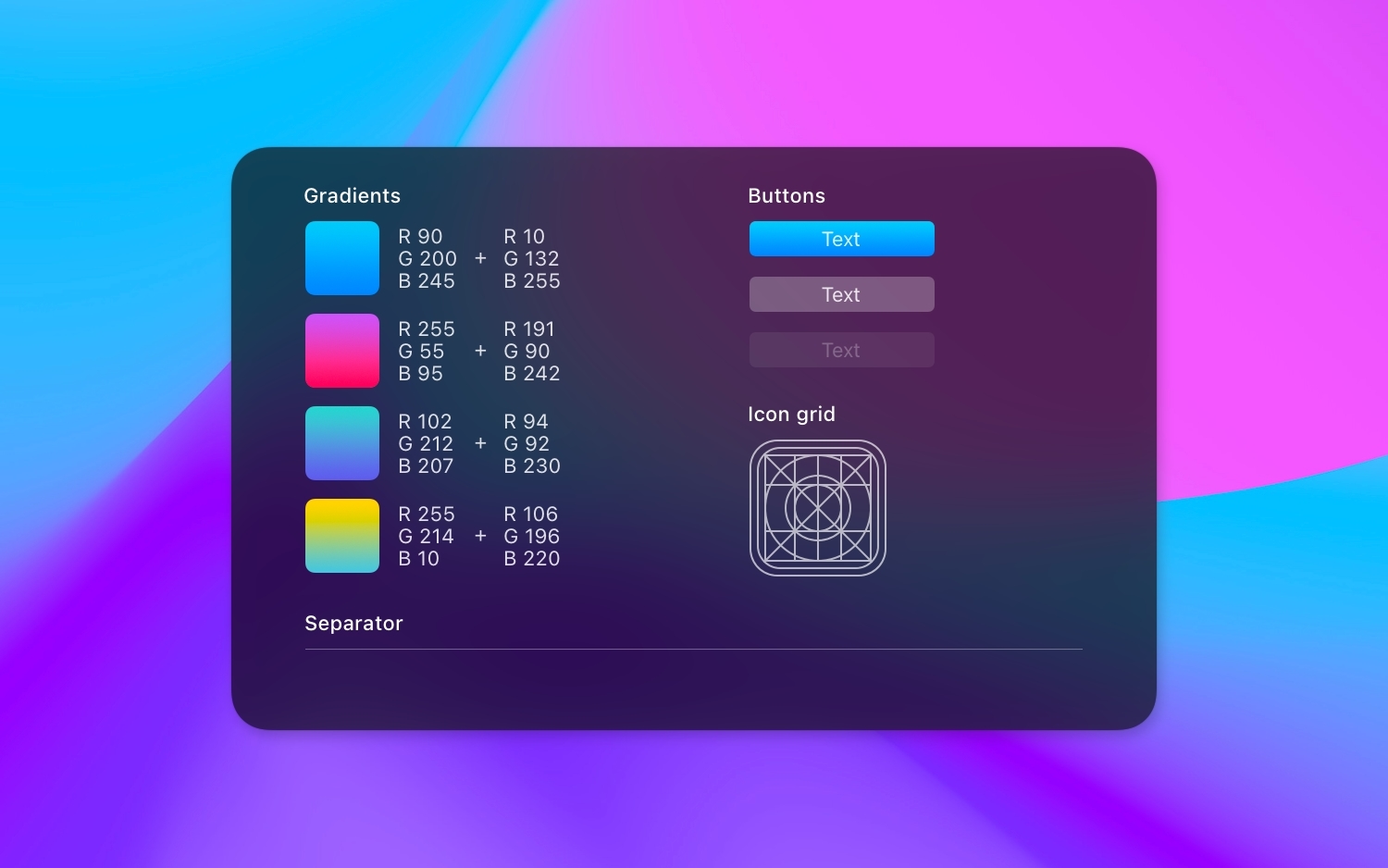Select the R 10 G 132 B 255 values
Screen dimensions: 1388x868
[x=531, y=259]
